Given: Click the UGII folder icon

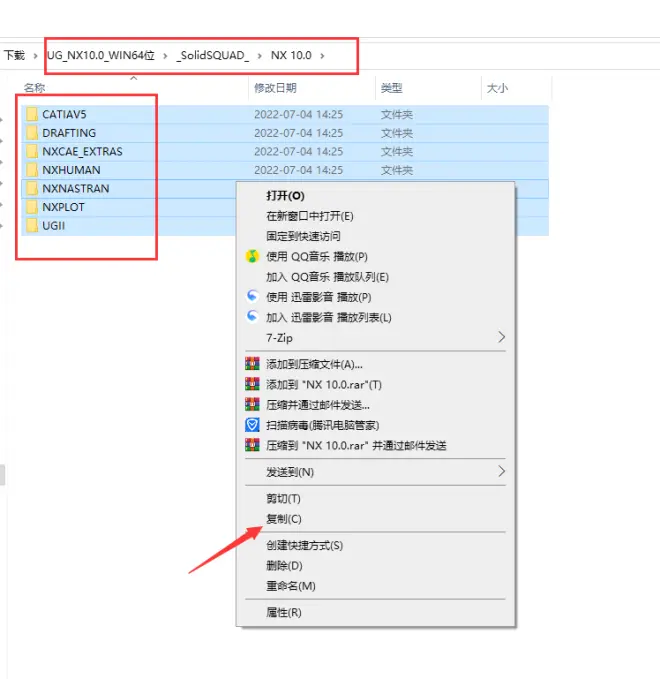Looking at the screenshot, I should coord(32,226).
